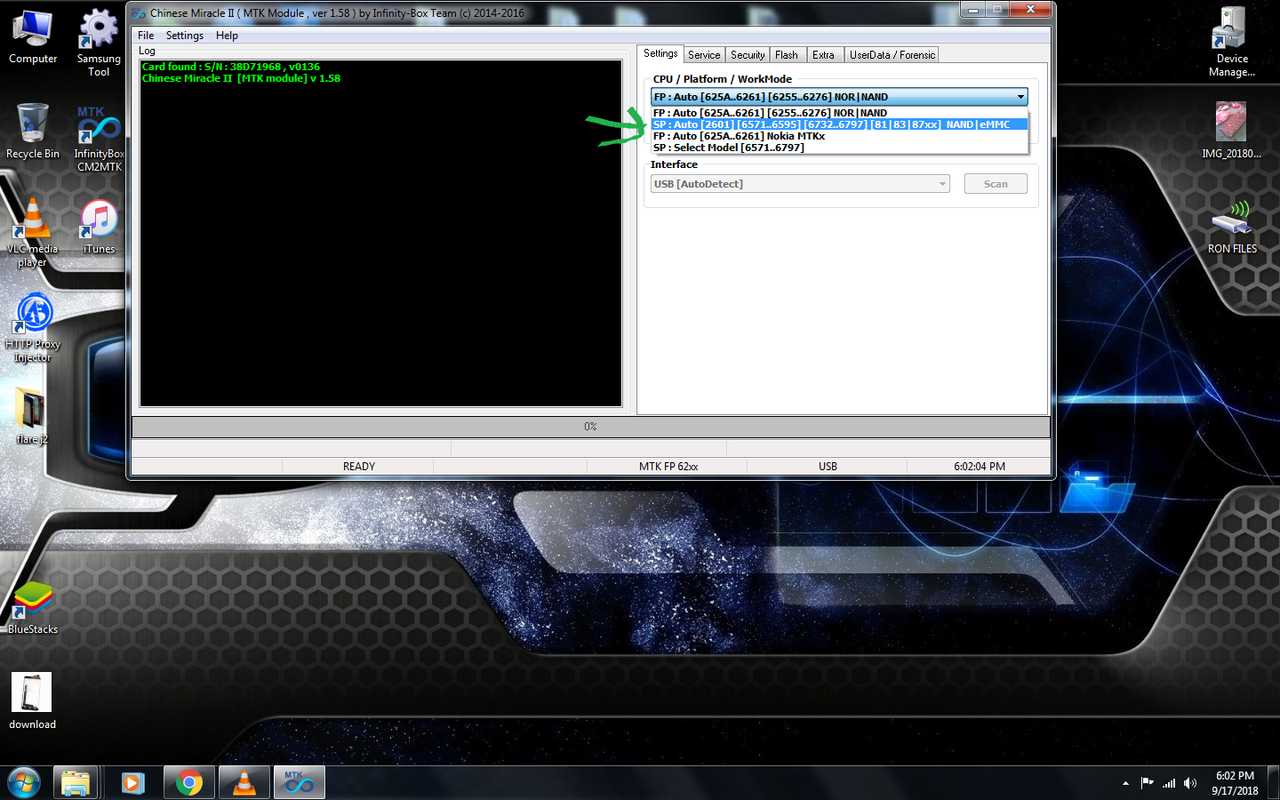Open the iTunes desktop shortcut

click(x=98, y=227)
